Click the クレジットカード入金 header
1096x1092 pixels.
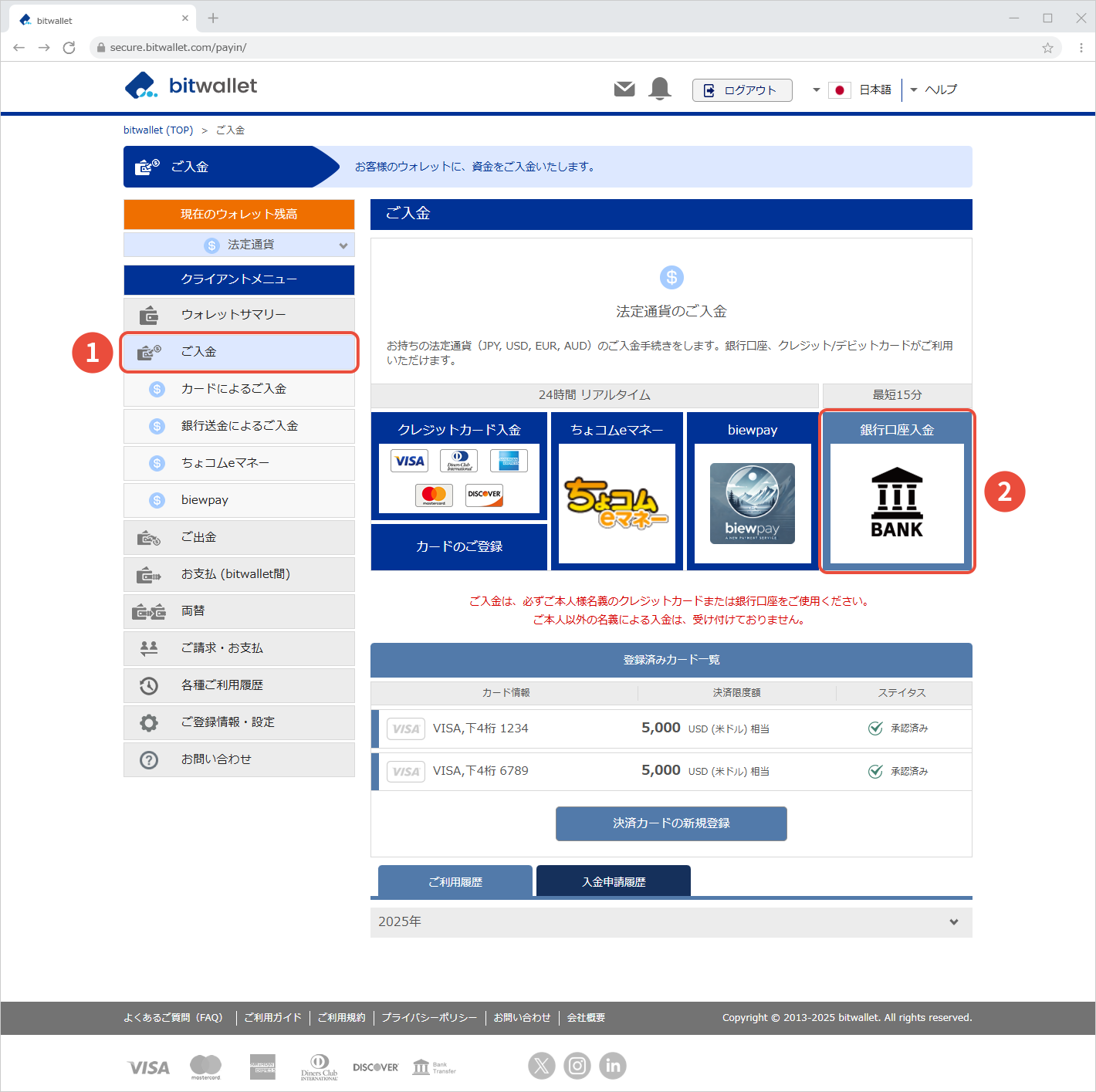[x=459, y=430]
